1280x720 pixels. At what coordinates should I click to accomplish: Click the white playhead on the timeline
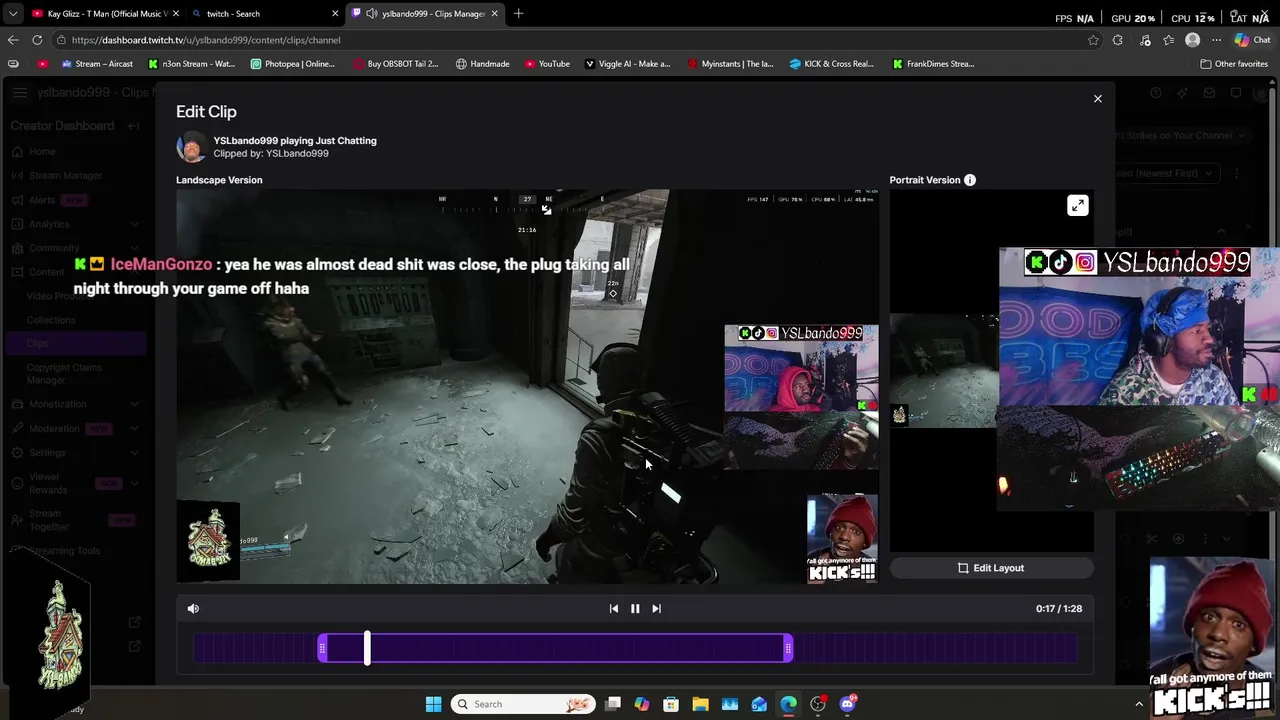pos(367,648)
